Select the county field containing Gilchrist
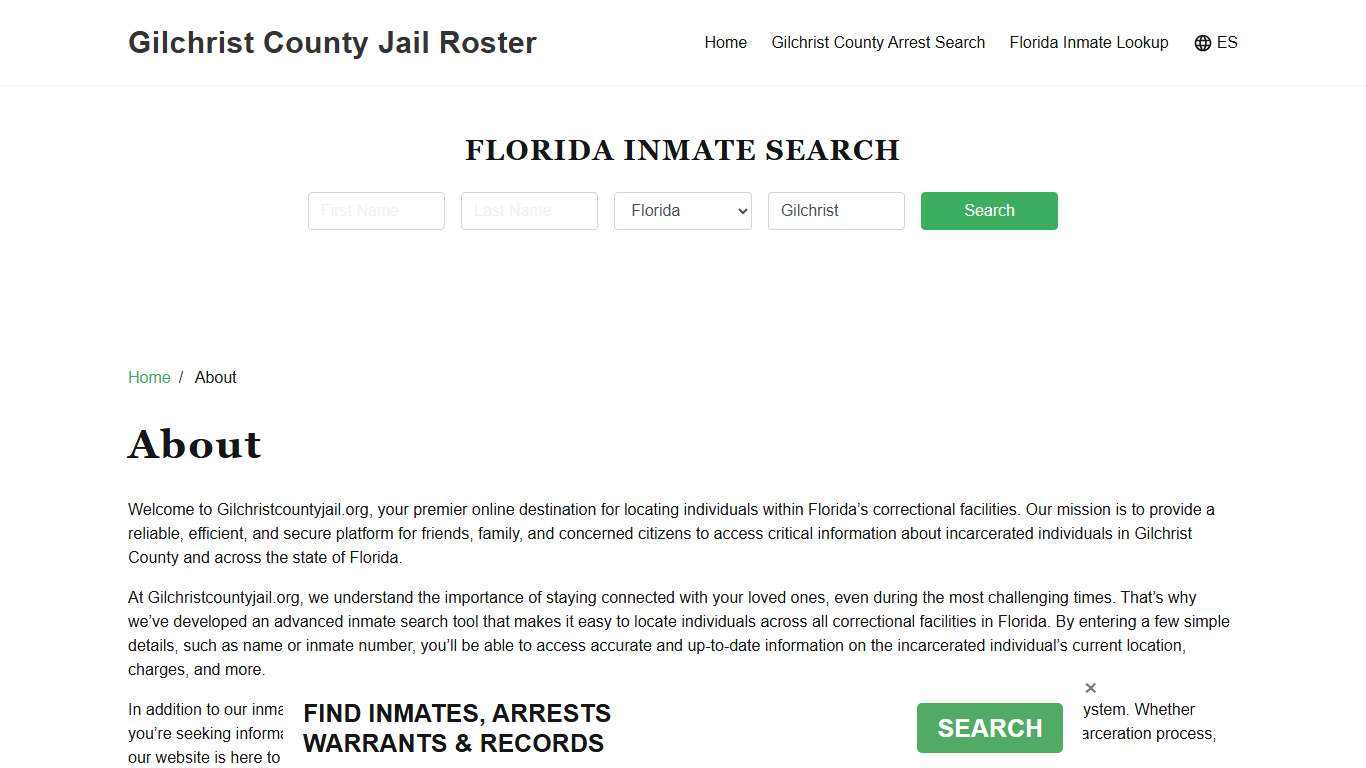The width and height of the screenshot is (1366, 768). [836, 211]
